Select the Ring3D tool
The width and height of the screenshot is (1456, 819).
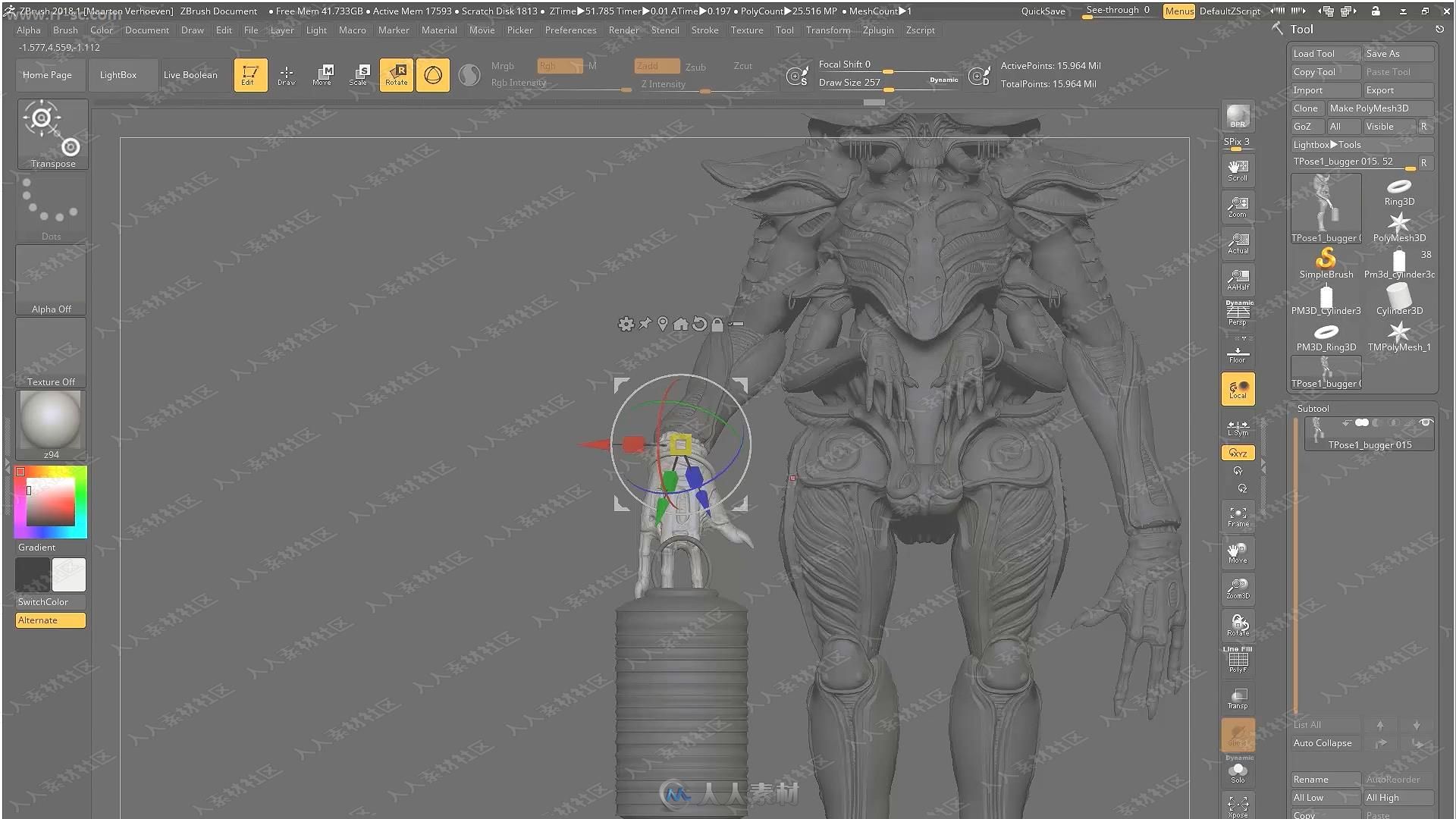click(1399, 192)
